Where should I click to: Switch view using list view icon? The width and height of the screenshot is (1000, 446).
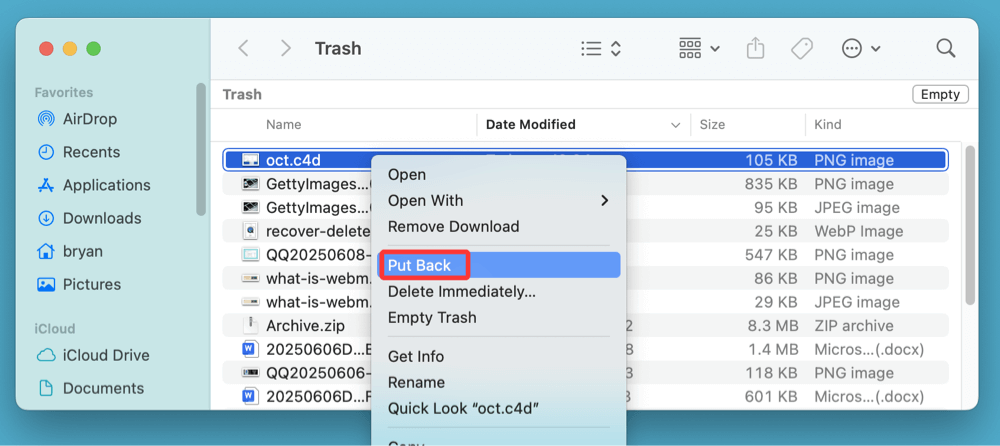591,48
